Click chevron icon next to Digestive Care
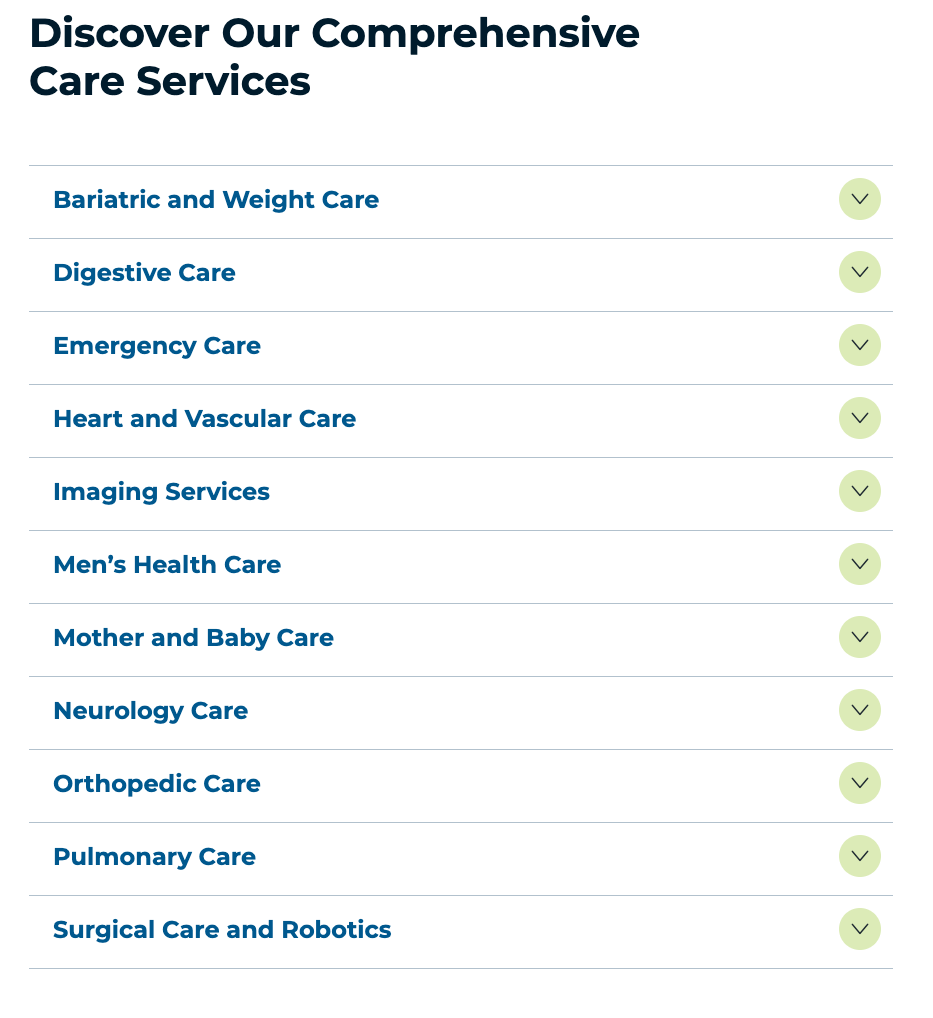933x1018 pixels. pos(859,272)
